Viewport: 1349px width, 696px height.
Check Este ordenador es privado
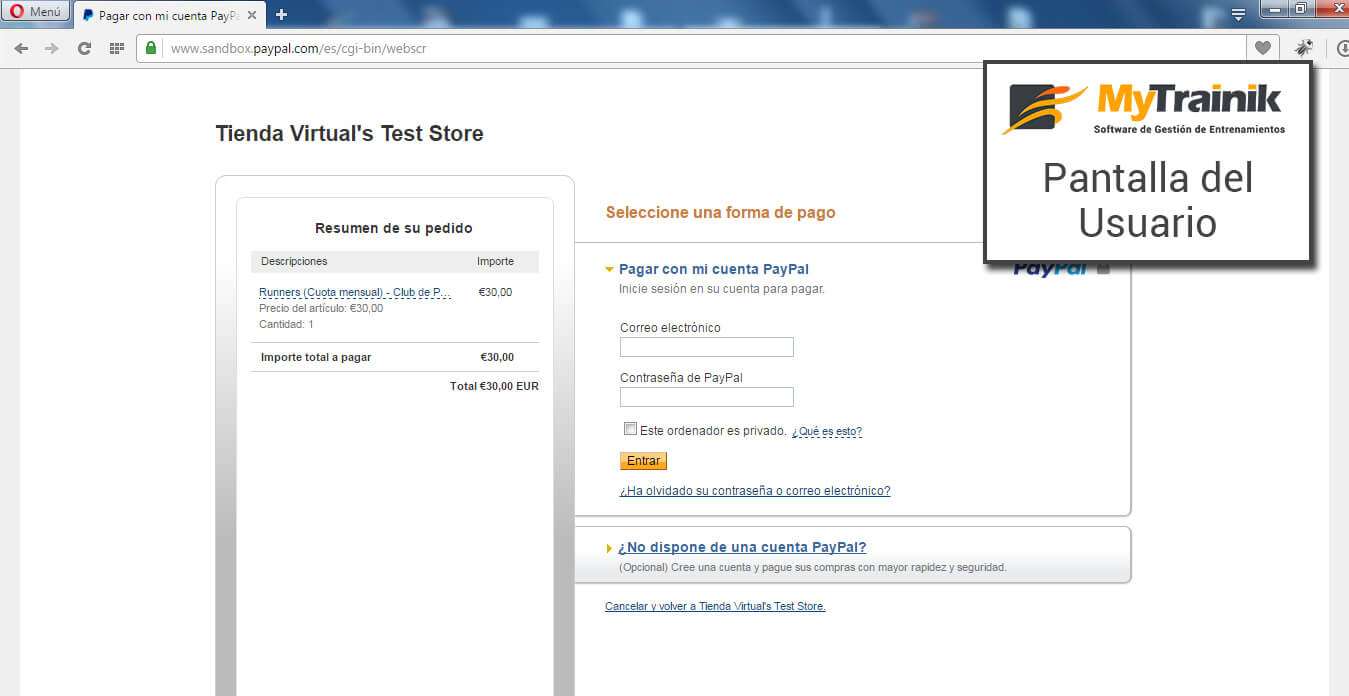point(630,429)
